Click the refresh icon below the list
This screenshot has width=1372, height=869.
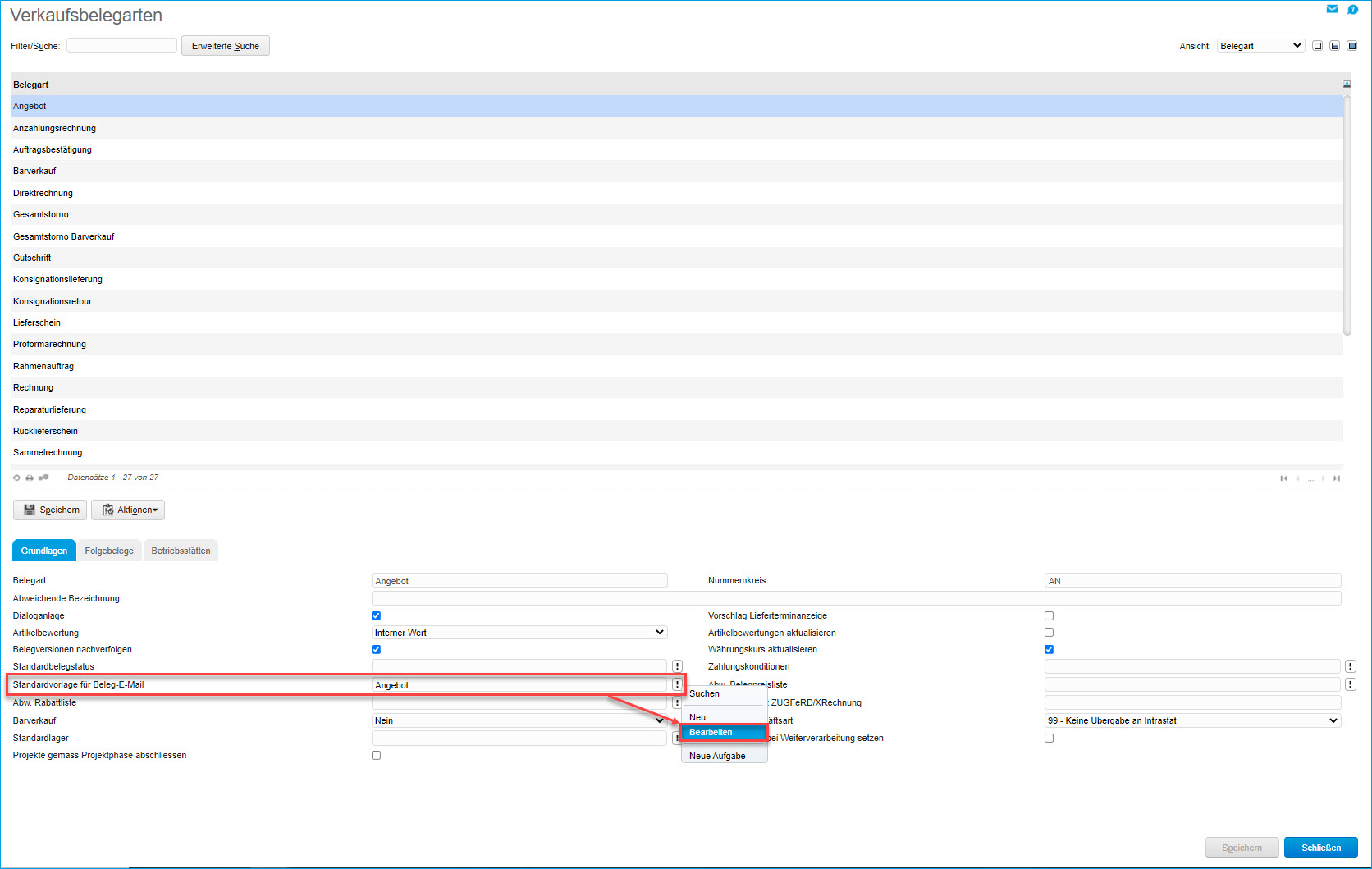point(16,478)
